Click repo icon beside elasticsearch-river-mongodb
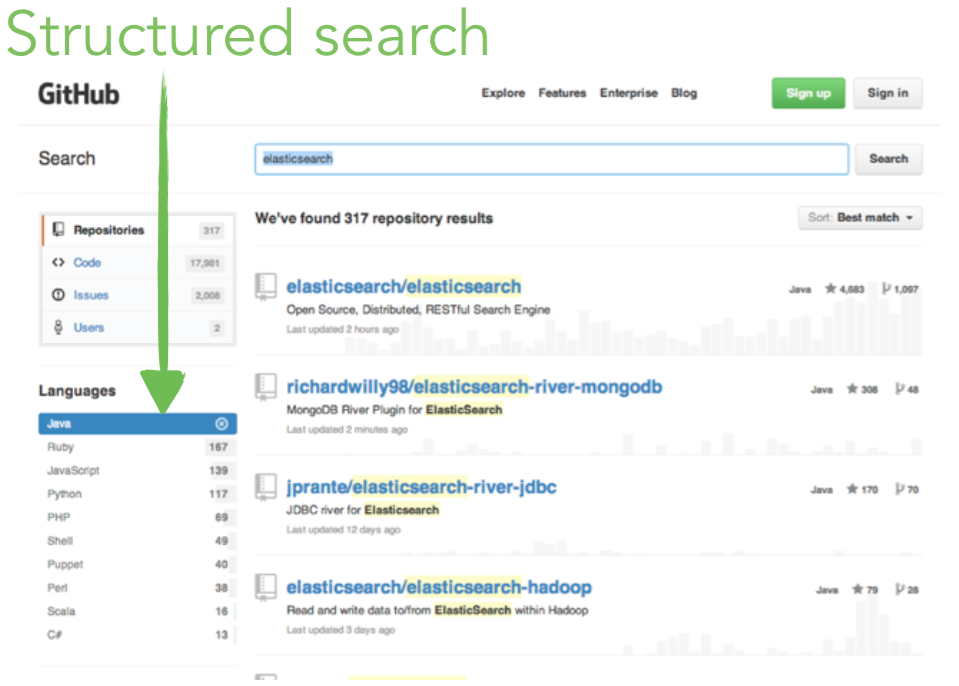959x686 pixels. [265, 387]
